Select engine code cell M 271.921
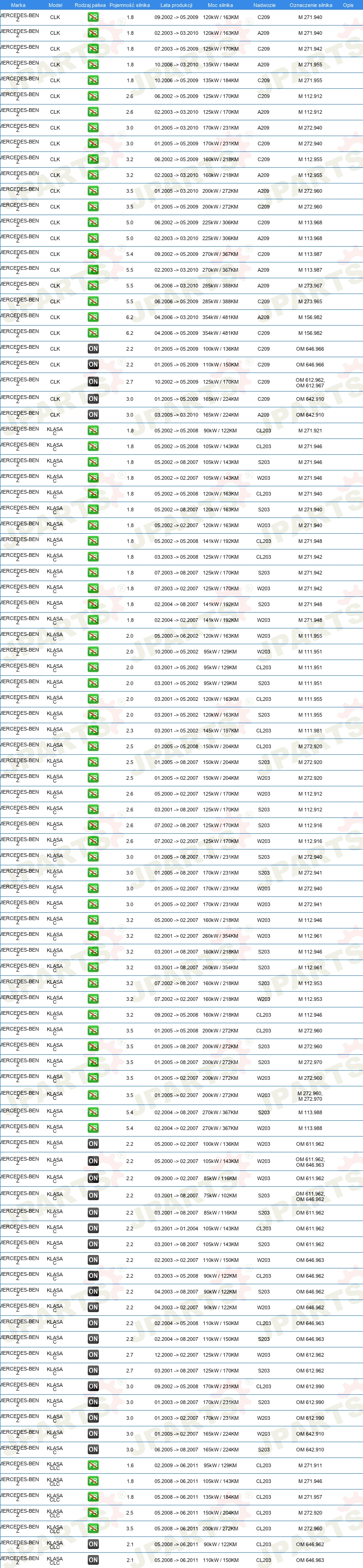This screenshot has height=1568, width=363. click(310, 431)
